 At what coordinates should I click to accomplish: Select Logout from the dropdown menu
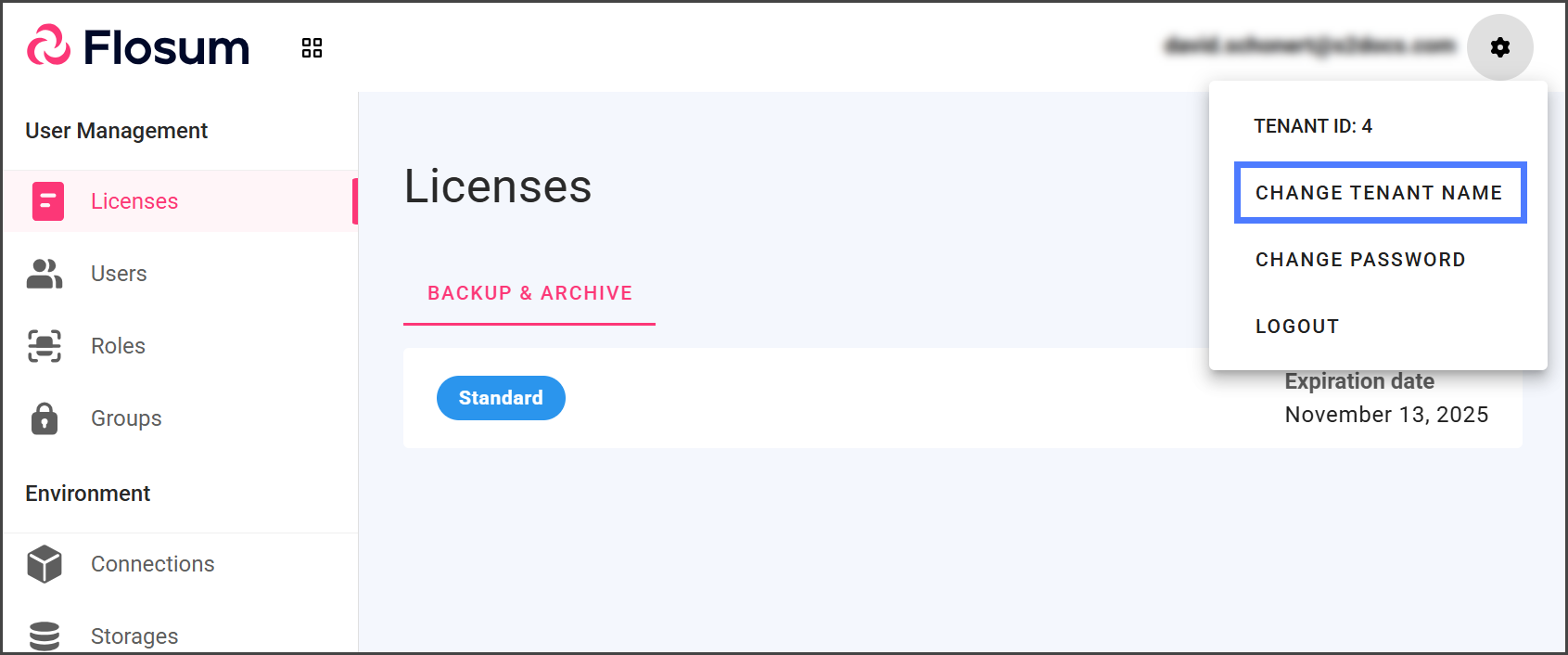pos(1297,327)
